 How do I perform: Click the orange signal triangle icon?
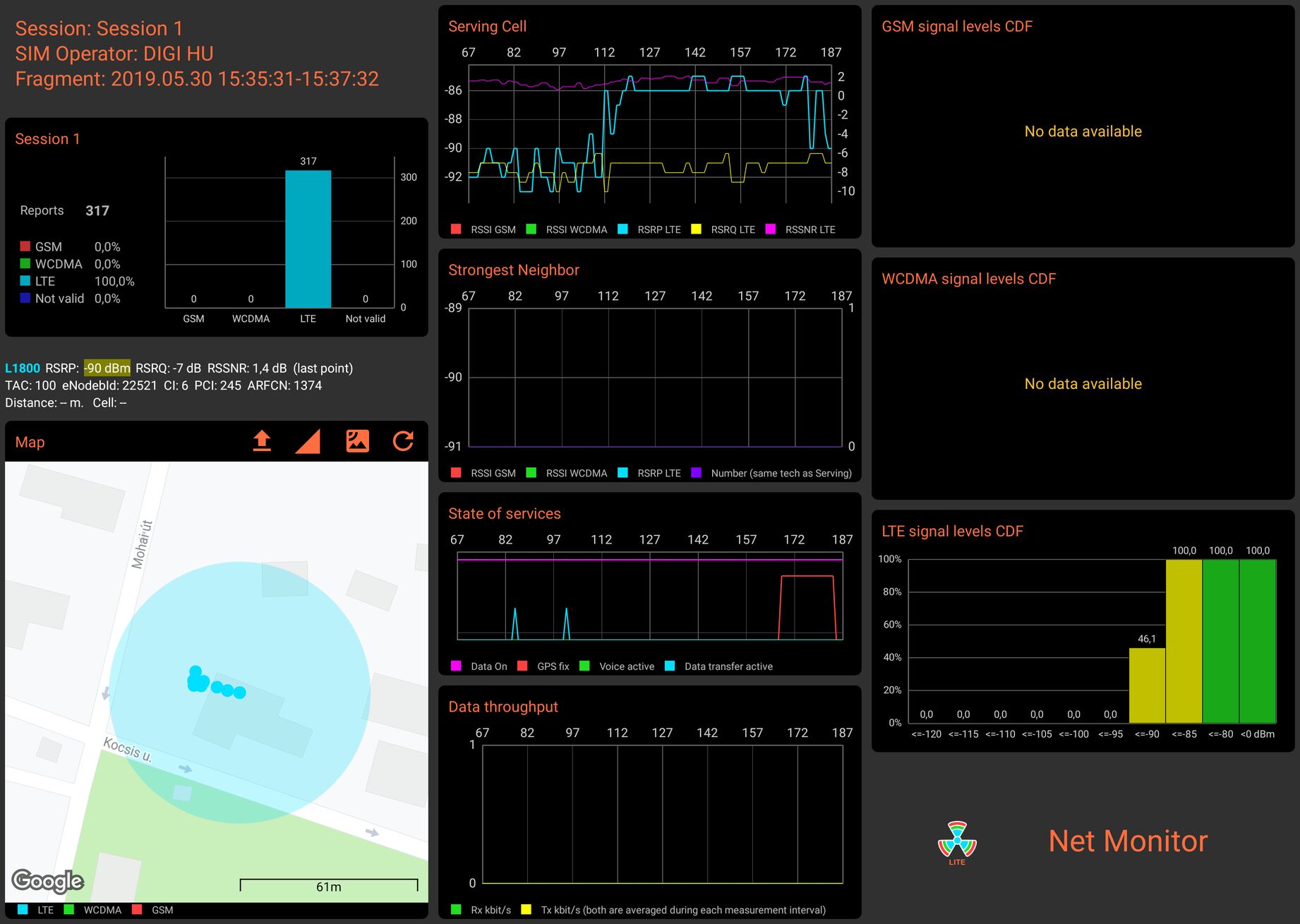tap(308, 441)
